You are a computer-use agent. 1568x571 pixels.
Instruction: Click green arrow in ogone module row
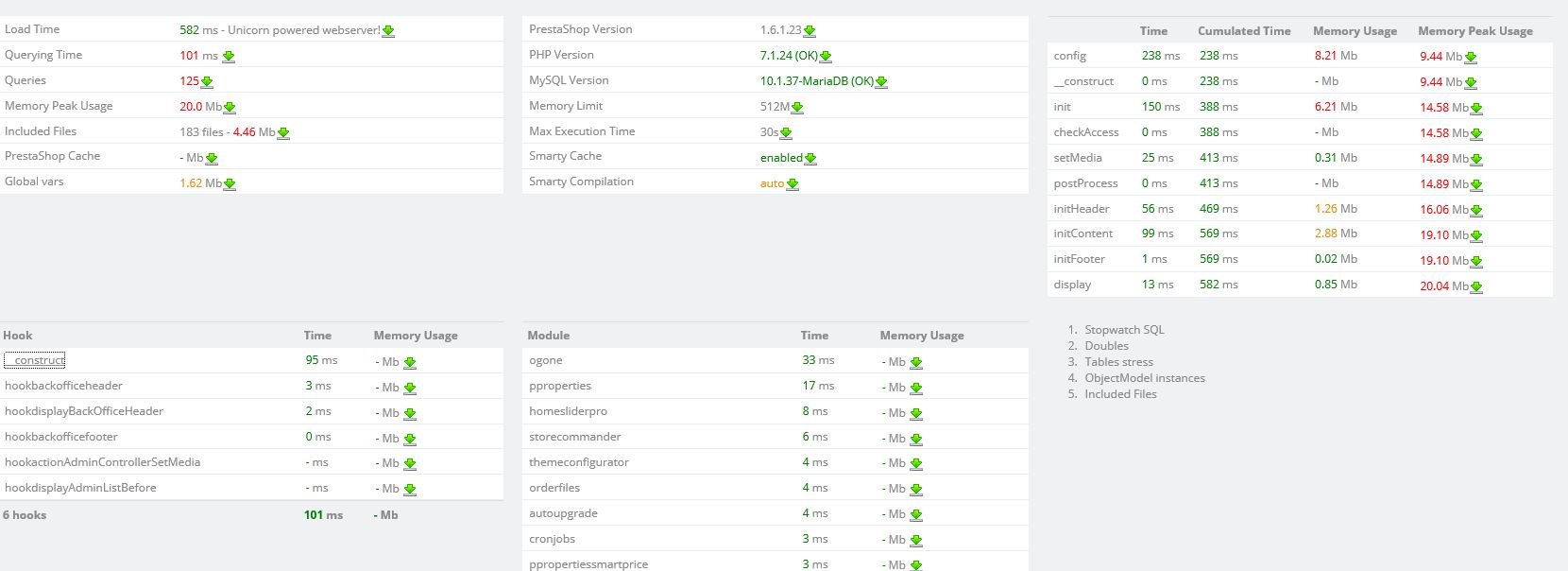tap(915, 362)
